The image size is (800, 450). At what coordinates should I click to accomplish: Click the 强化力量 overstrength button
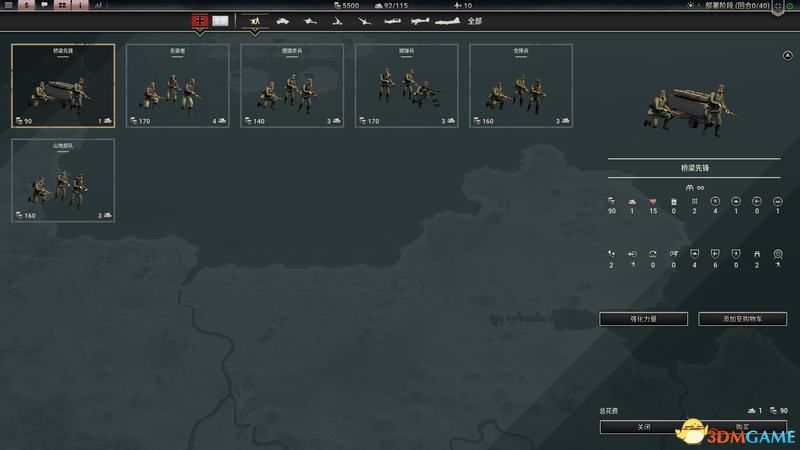pyautogui.click(x=643, y=319)
